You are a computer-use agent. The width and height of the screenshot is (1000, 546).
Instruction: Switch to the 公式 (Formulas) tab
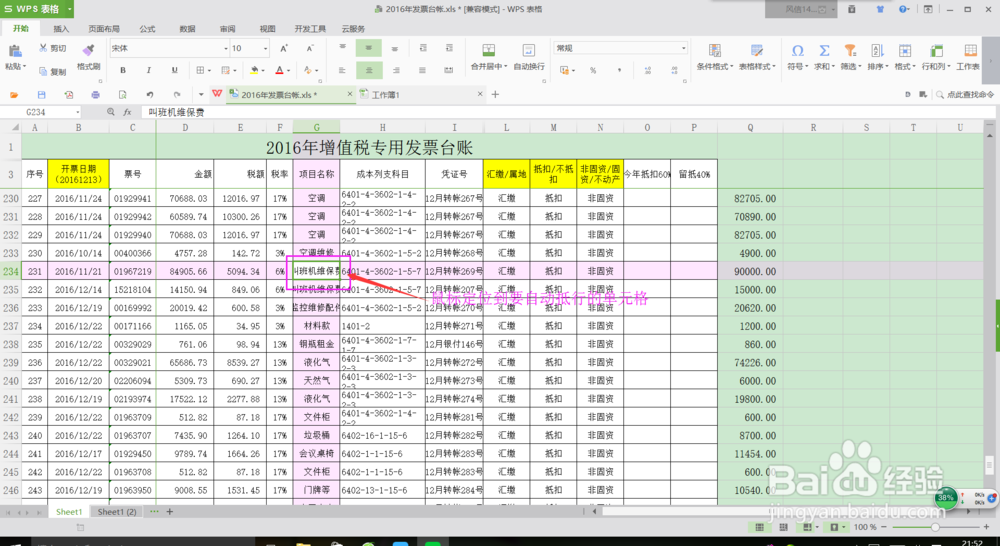tap(147, 29)
